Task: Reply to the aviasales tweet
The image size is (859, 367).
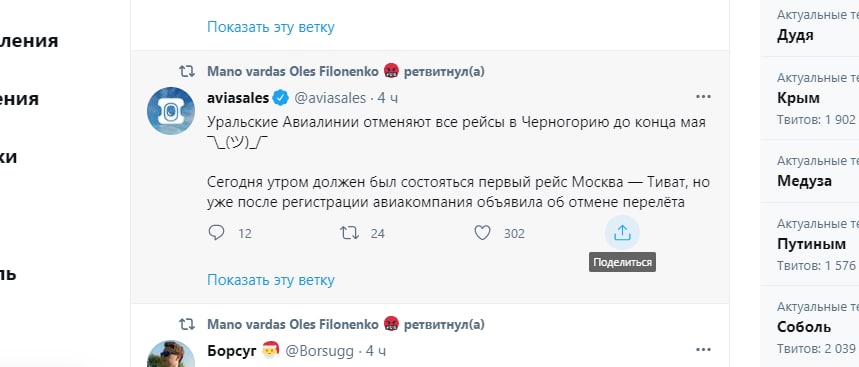Action: coord(217,233)
